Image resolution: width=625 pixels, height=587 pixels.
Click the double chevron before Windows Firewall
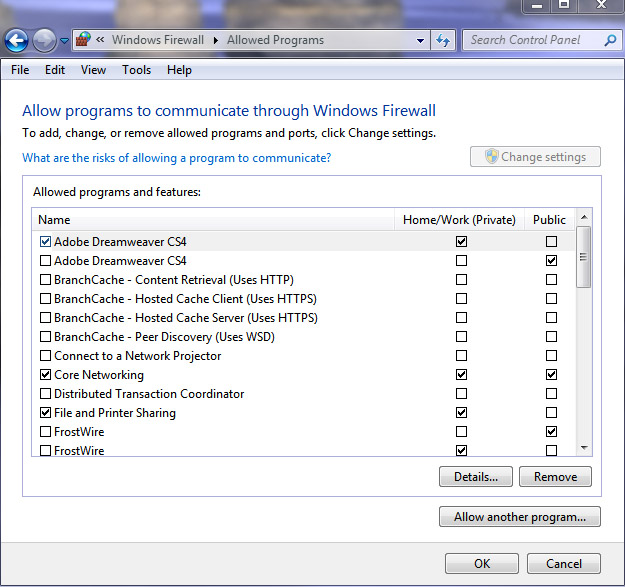[x=100, y=39]
